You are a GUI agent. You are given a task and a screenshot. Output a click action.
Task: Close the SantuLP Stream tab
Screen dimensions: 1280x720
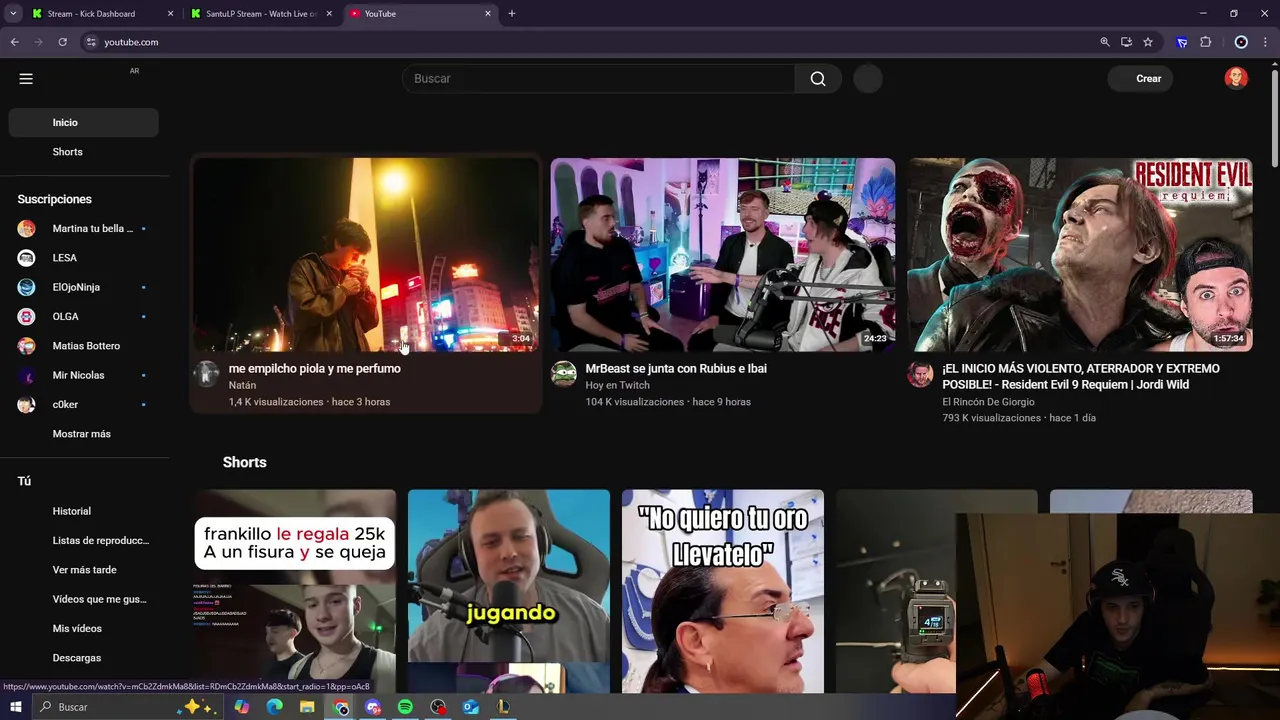coord(329,14)
